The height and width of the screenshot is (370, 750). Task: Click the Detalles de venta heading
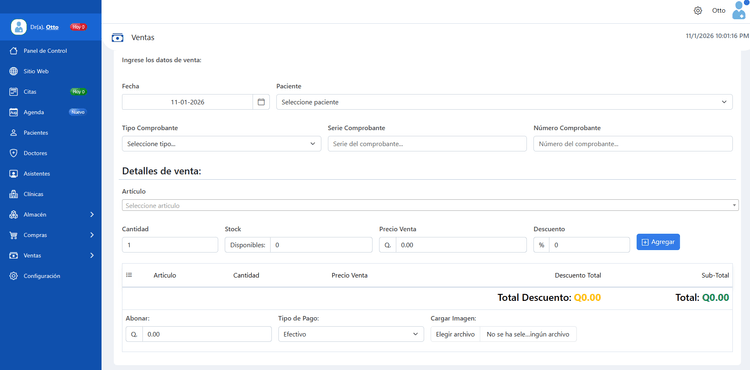(x=162, y=171)
